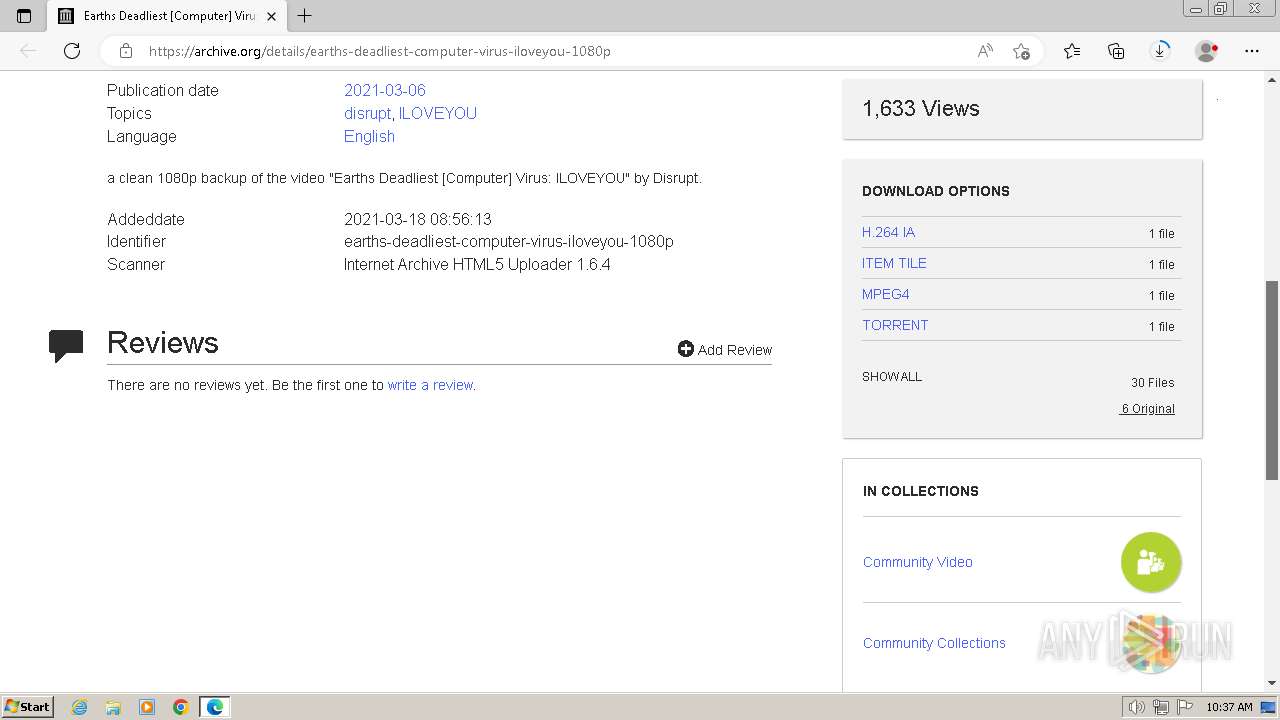Launch Internet Explorer from taskbar
The width and height of the screenshot is (1280, 720).
coord(79,707)
